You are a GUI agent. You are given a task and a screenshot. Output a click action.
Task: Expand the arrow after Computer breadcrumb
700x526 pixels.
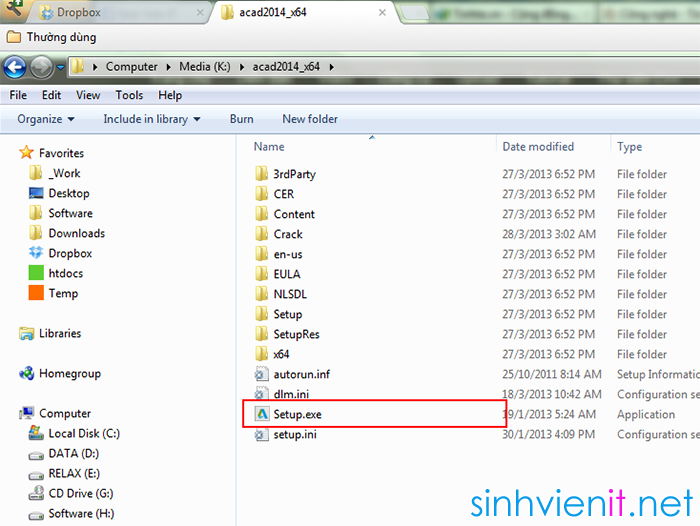(x=169, y=67)
